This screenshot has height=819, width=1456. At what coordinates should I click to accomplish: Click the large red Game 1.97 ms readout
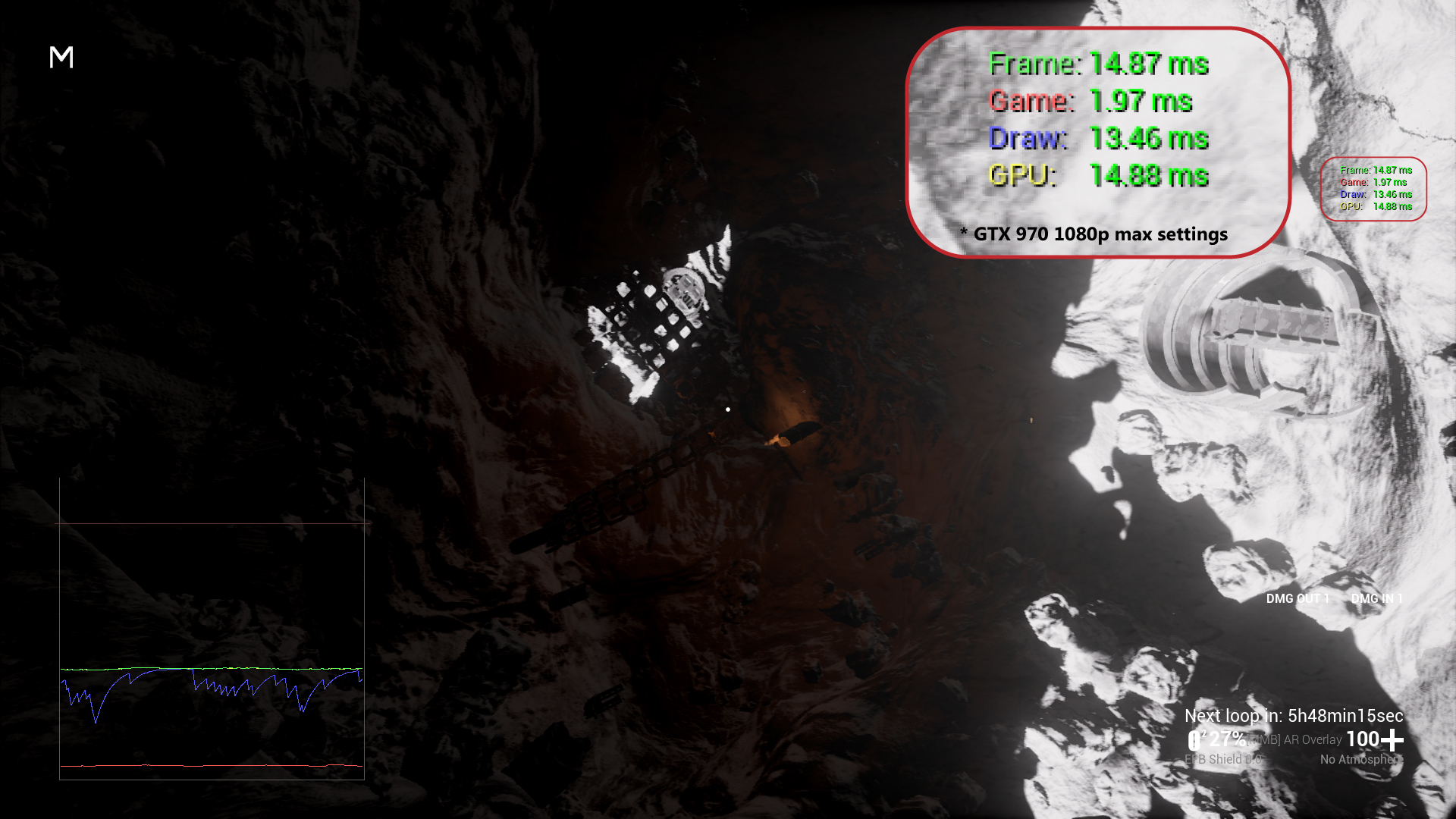click(1090, 102)
